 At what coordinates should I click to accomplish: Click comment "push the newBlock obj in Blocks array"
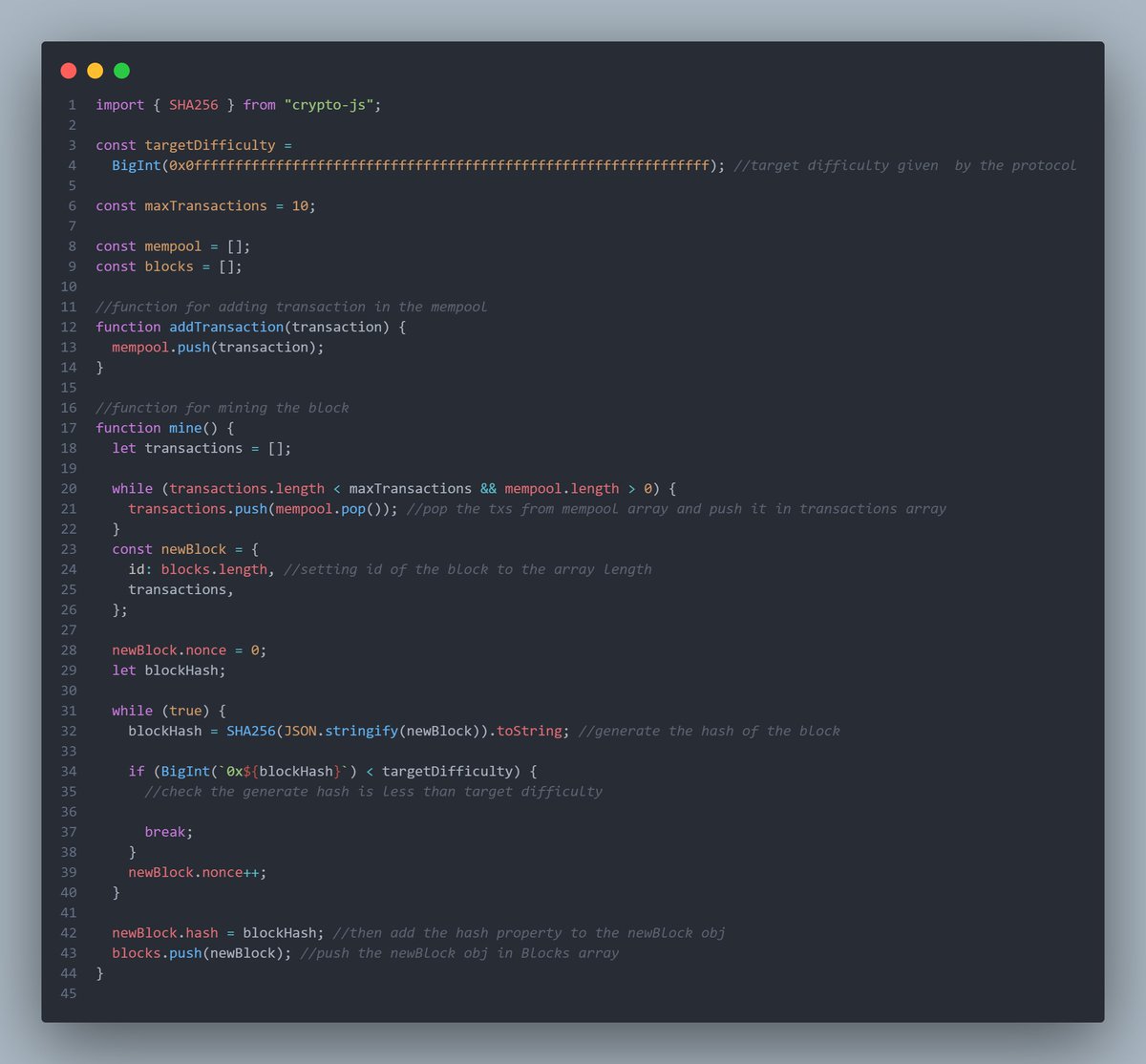point(459,953)
